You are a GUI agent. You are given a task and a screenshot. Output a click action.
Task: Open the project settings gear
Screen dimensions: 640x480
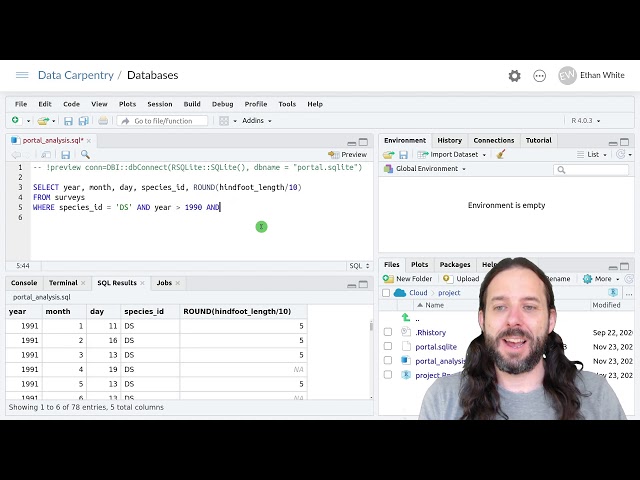click(514, 76)
